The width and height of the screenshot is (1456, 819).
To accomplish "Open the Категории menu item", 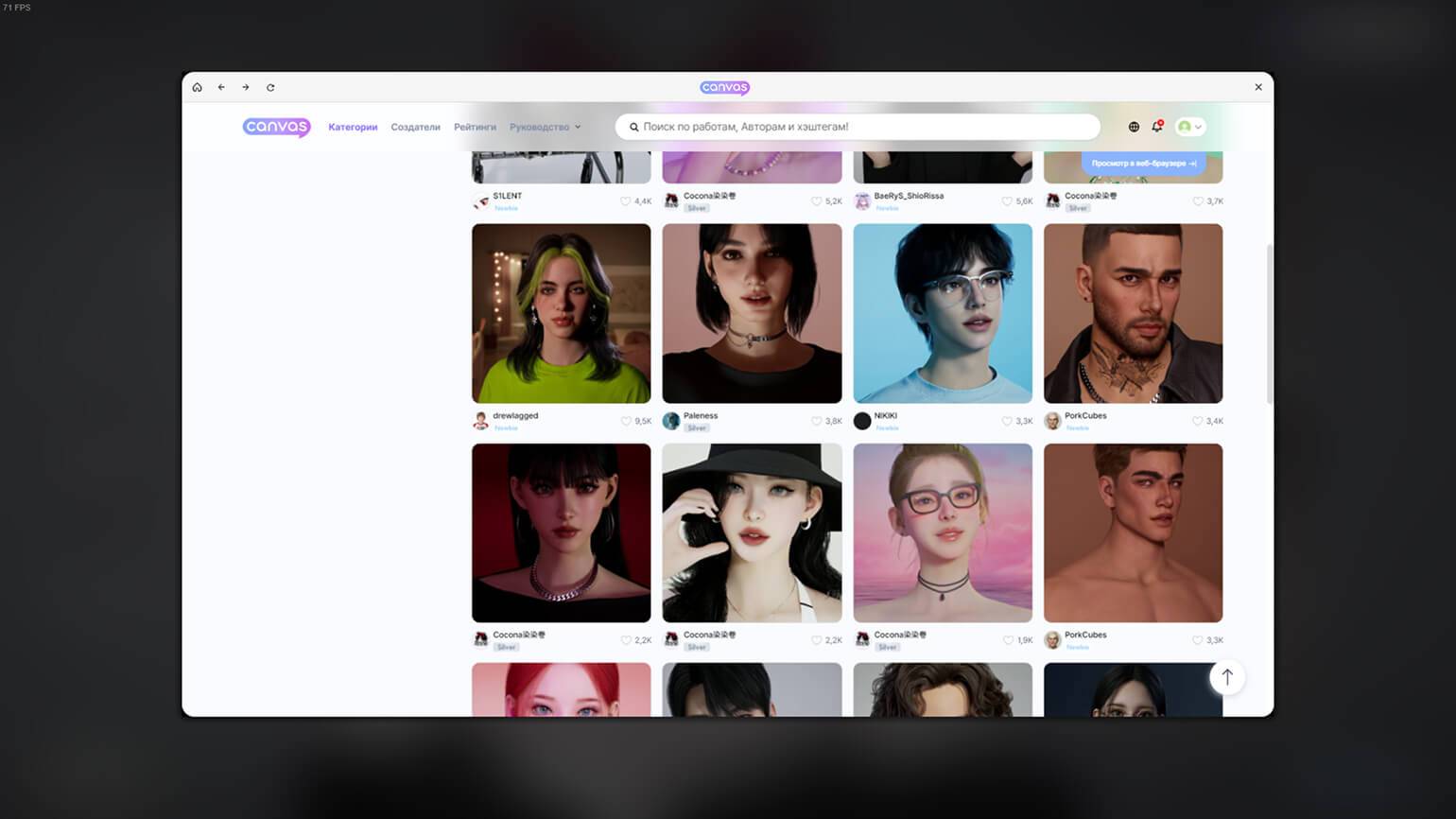I will [x=353, y=127].
